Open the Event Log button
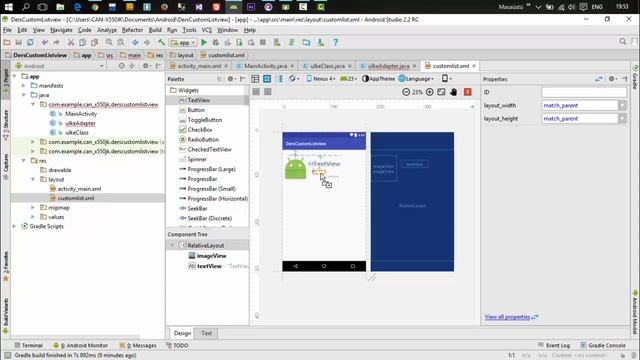Screen dimensions: 640x360 [x=554, y=345]
